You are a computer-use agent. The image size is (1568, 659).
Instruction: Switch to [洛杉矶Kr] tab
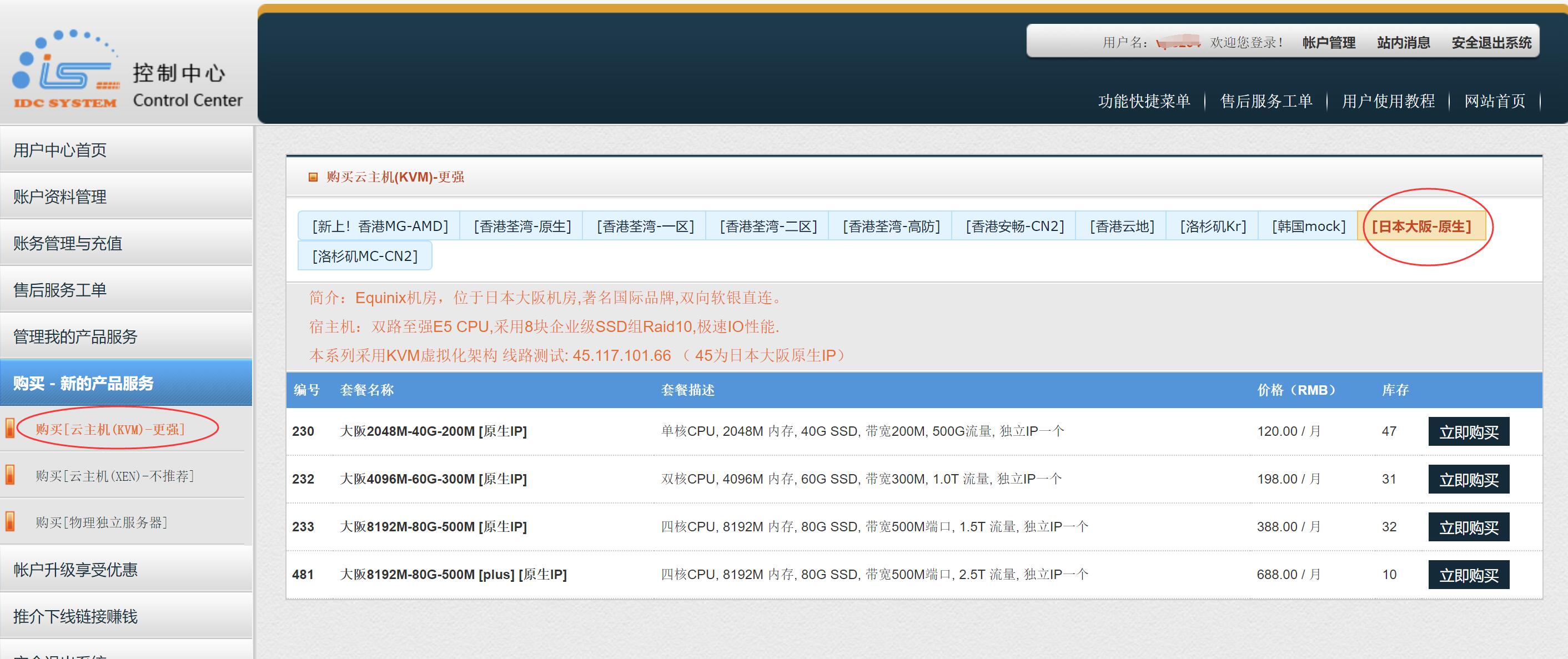click(1213, 227)
